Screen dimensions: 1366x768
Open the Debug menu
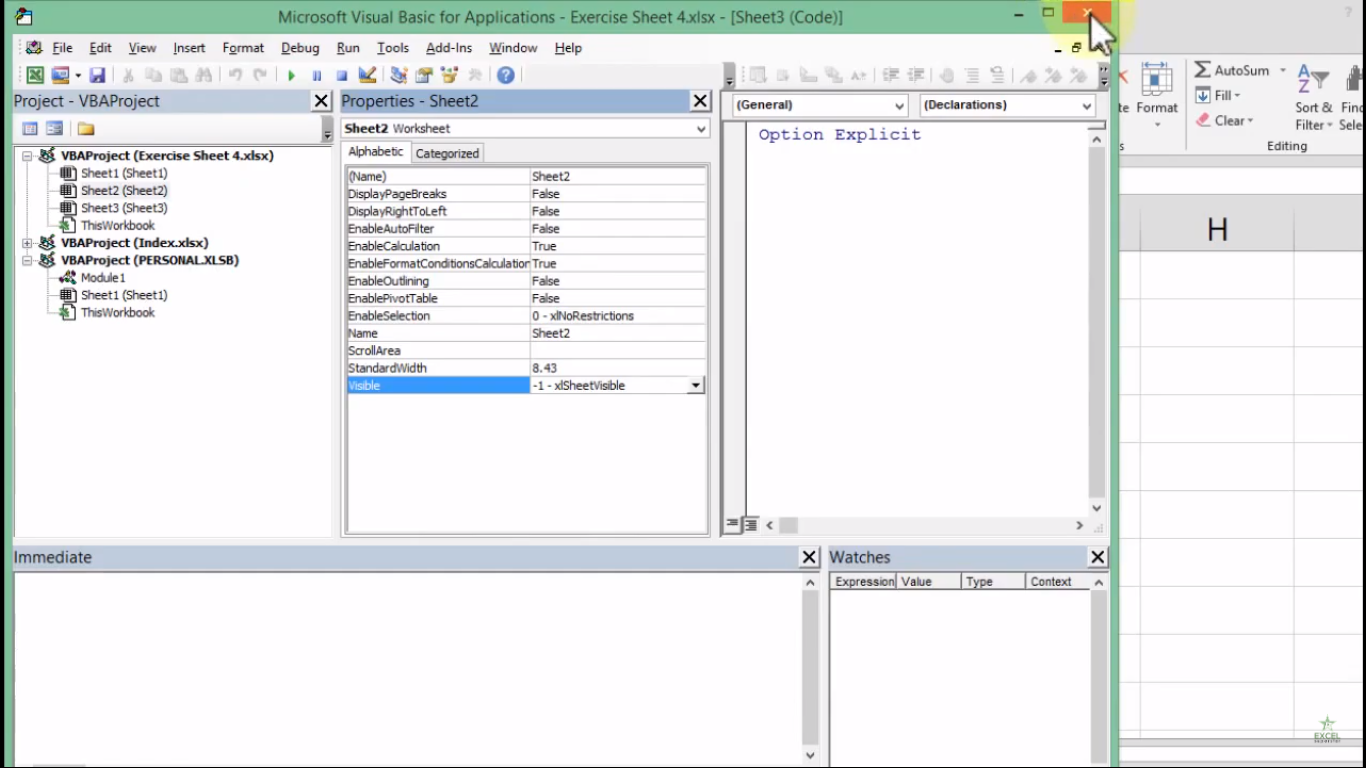[300, 48]
